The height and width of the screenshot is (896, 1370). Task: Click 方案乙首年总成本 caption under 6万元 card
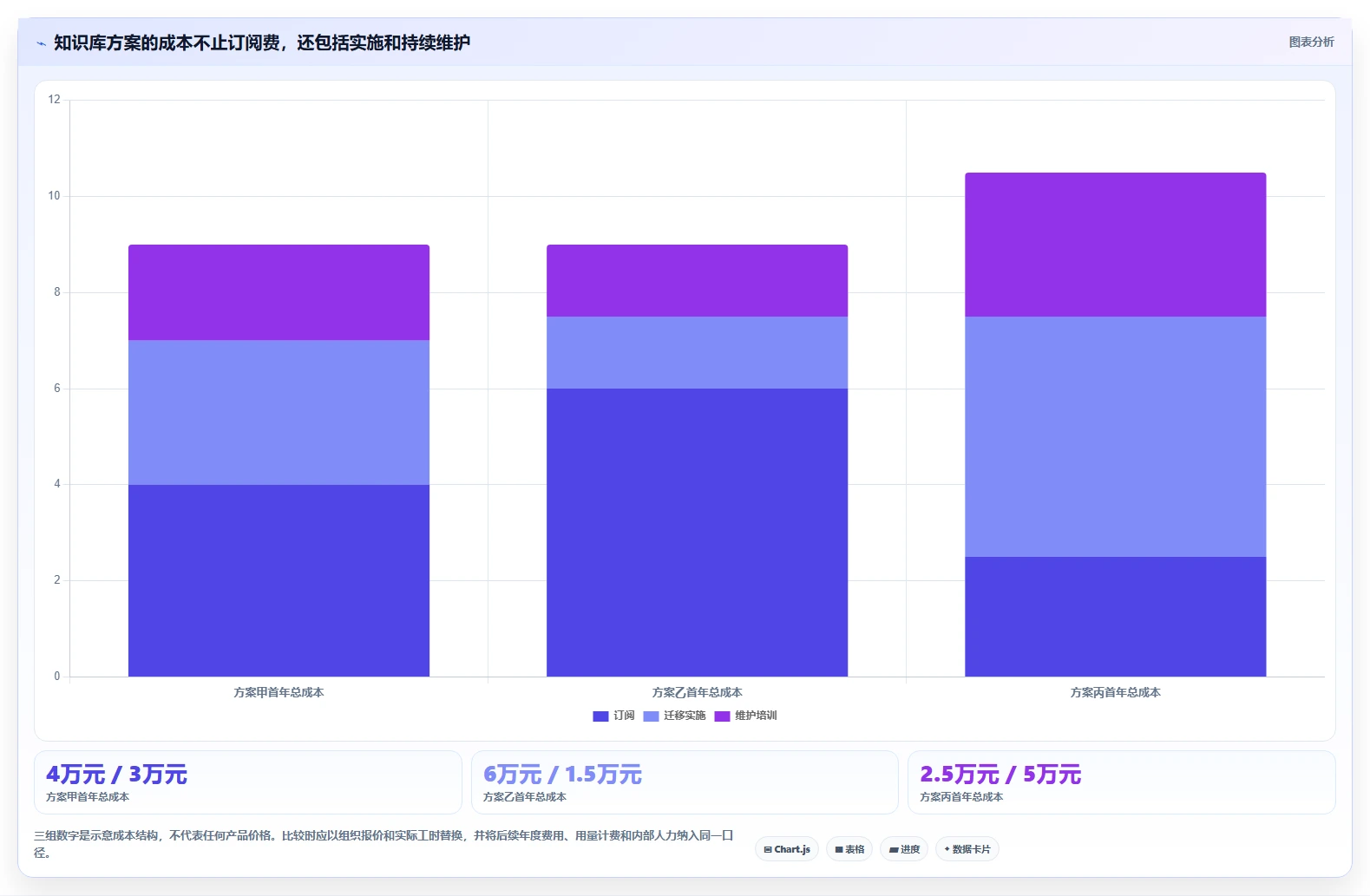pyautogui.click(x=525, y=797)
